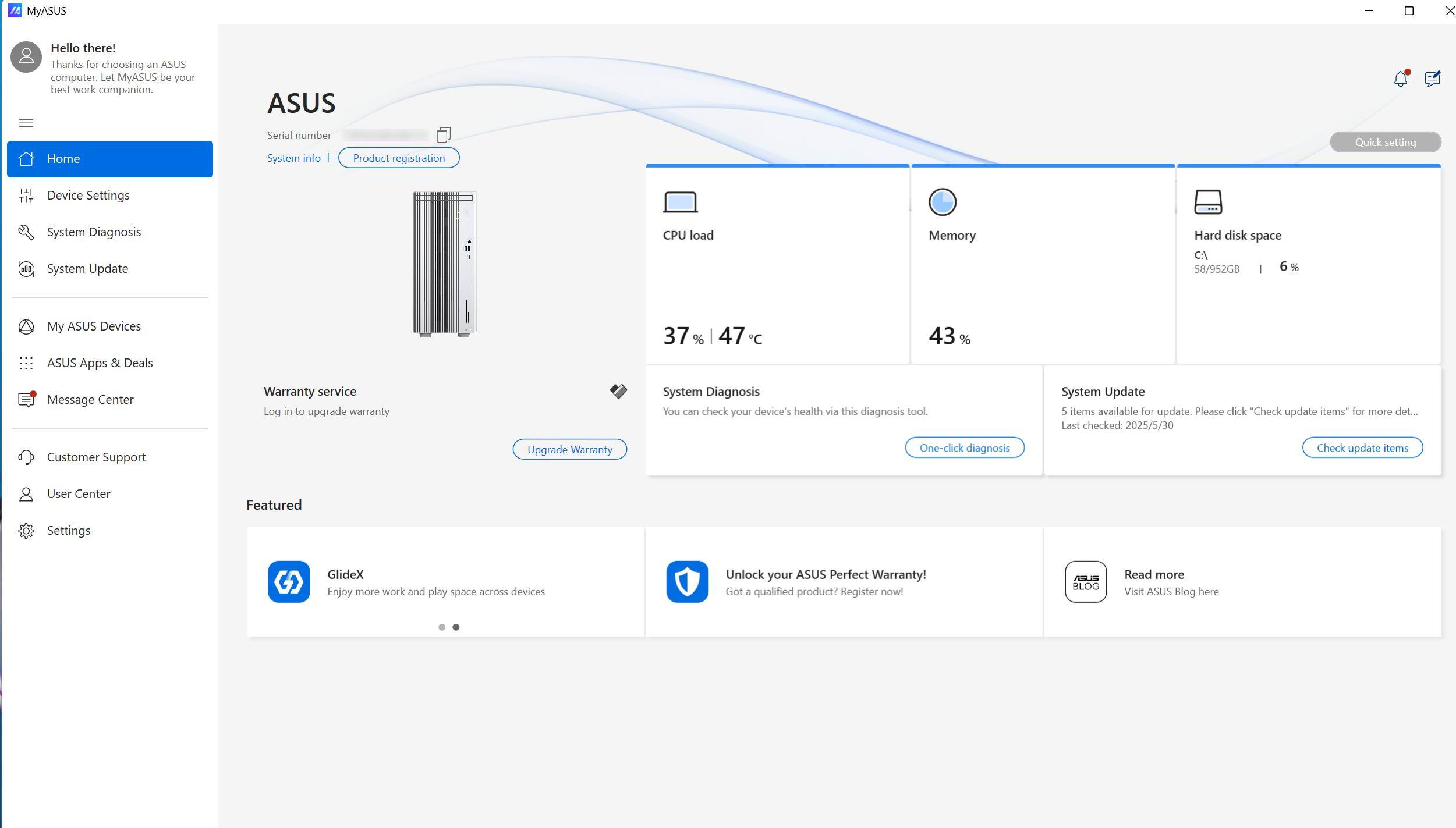Copy the serial number with the copy icon
This screenshot has width=1456, height=828.
point(443,135)
